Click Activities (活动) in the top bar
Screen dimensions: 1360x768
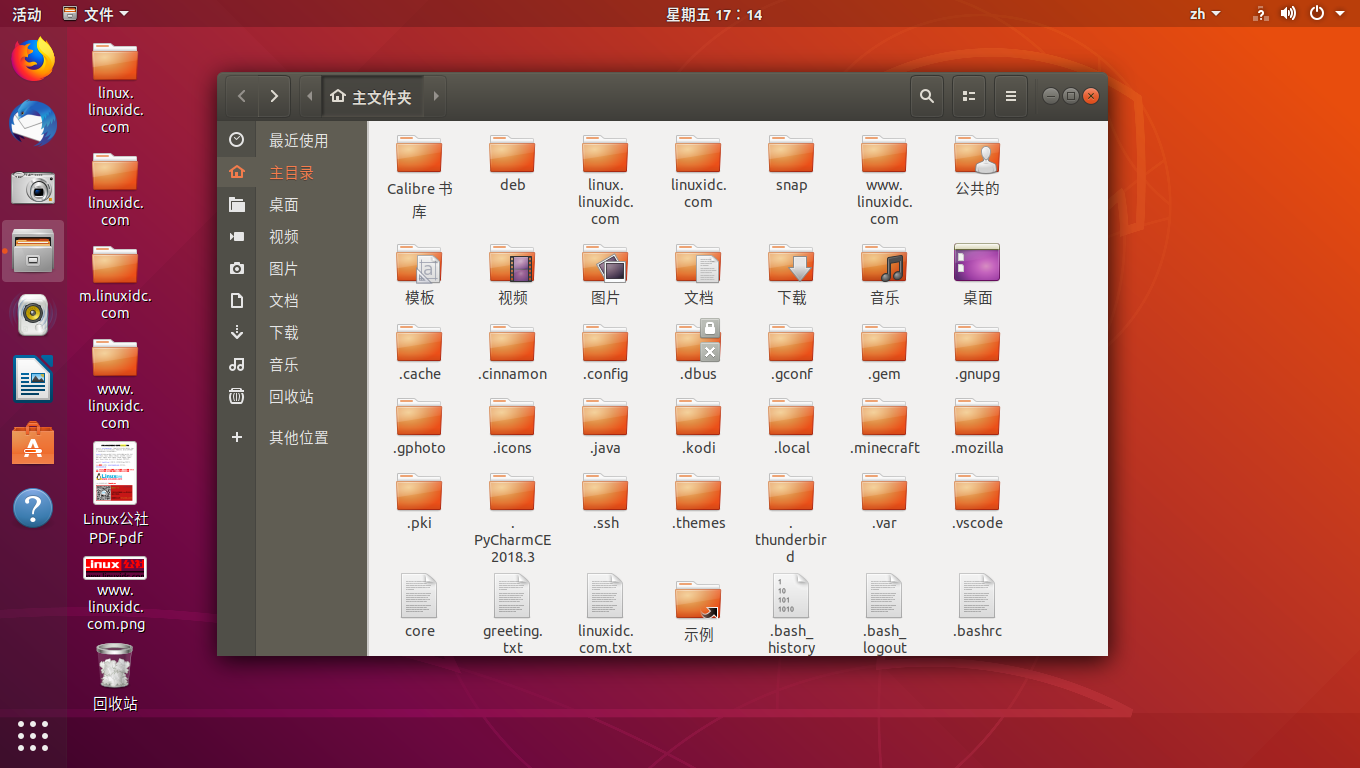tap(27, 14)
